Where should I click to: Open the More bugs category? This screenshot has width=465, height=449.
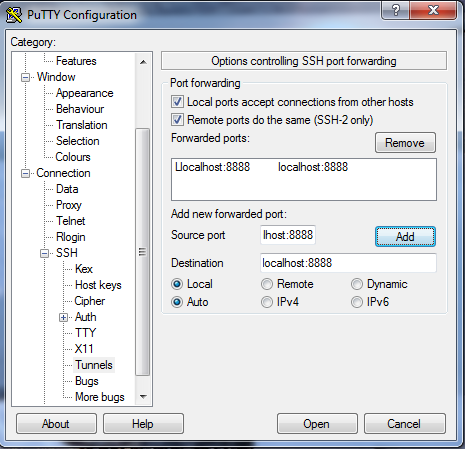[100, 397]
